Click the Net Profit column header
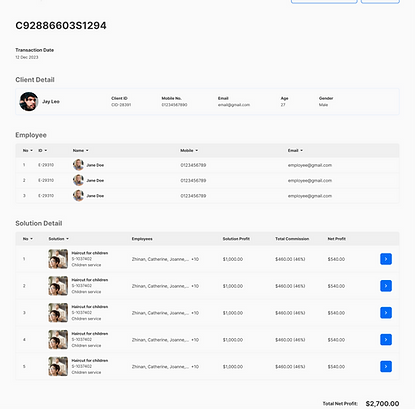Image resolution: width=415 pixels, height=409 pixels. (336, 239)
